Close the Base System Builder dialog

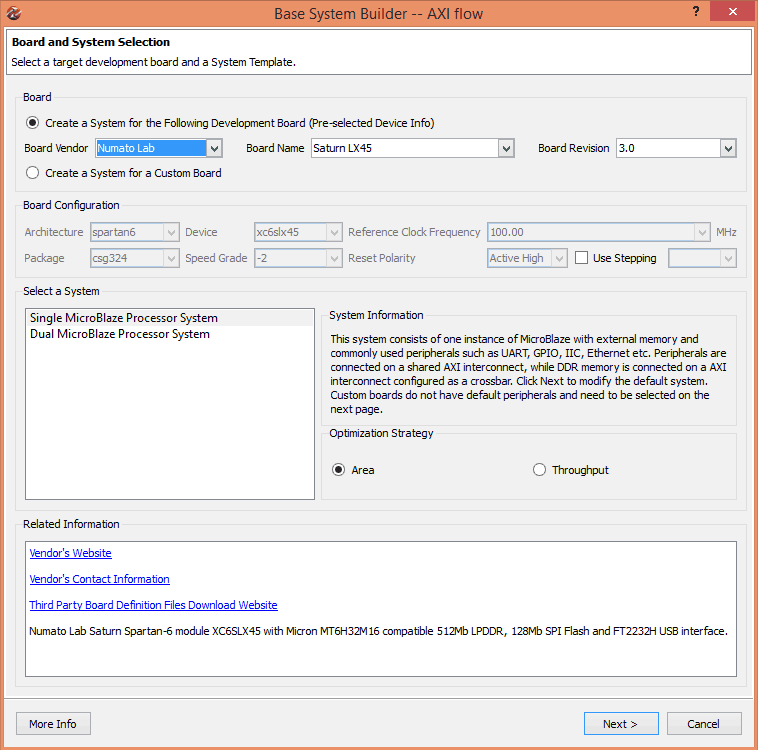point(734,13)
